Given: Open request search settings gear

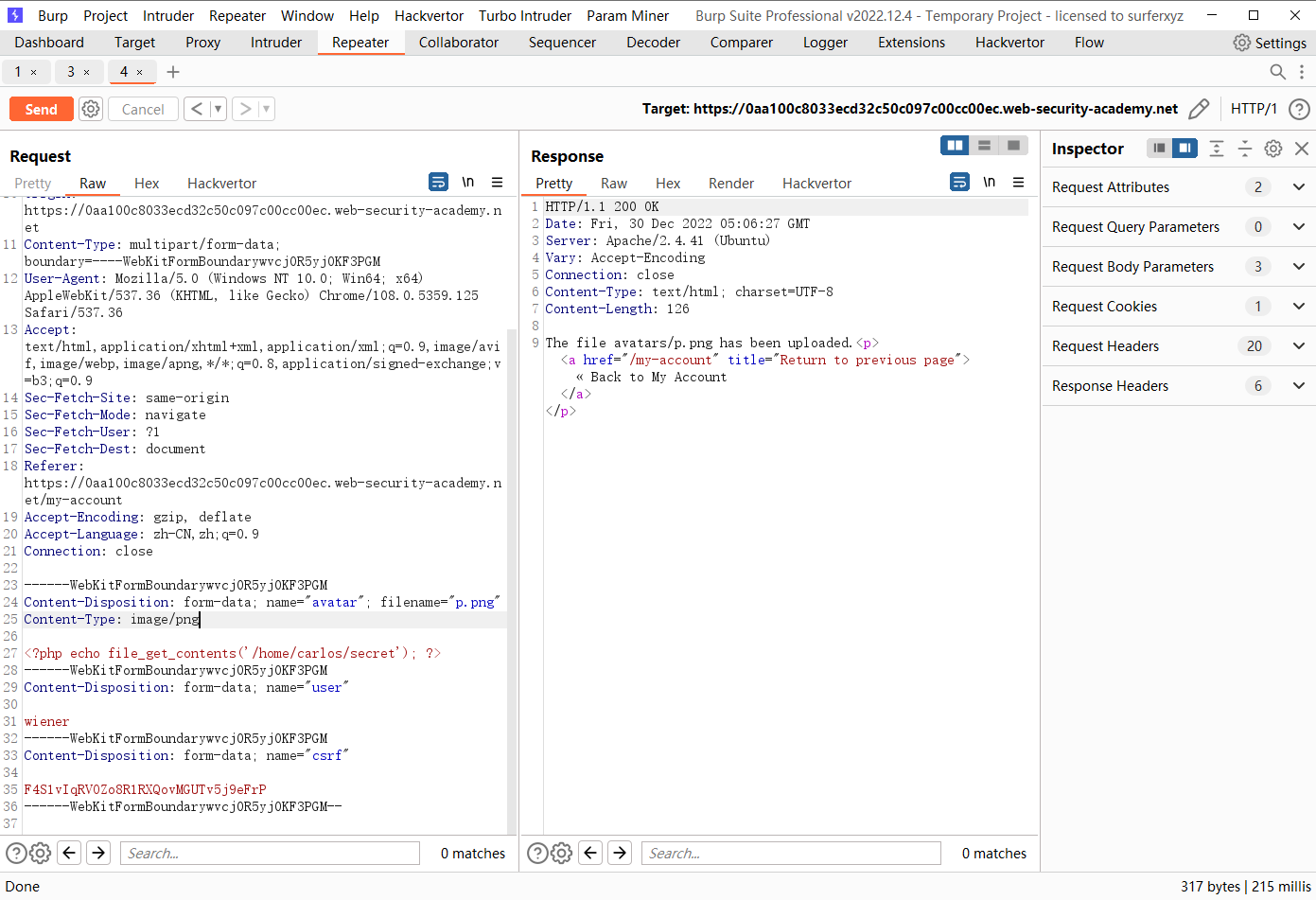Looking at the screenshot, I should point(40,853).
